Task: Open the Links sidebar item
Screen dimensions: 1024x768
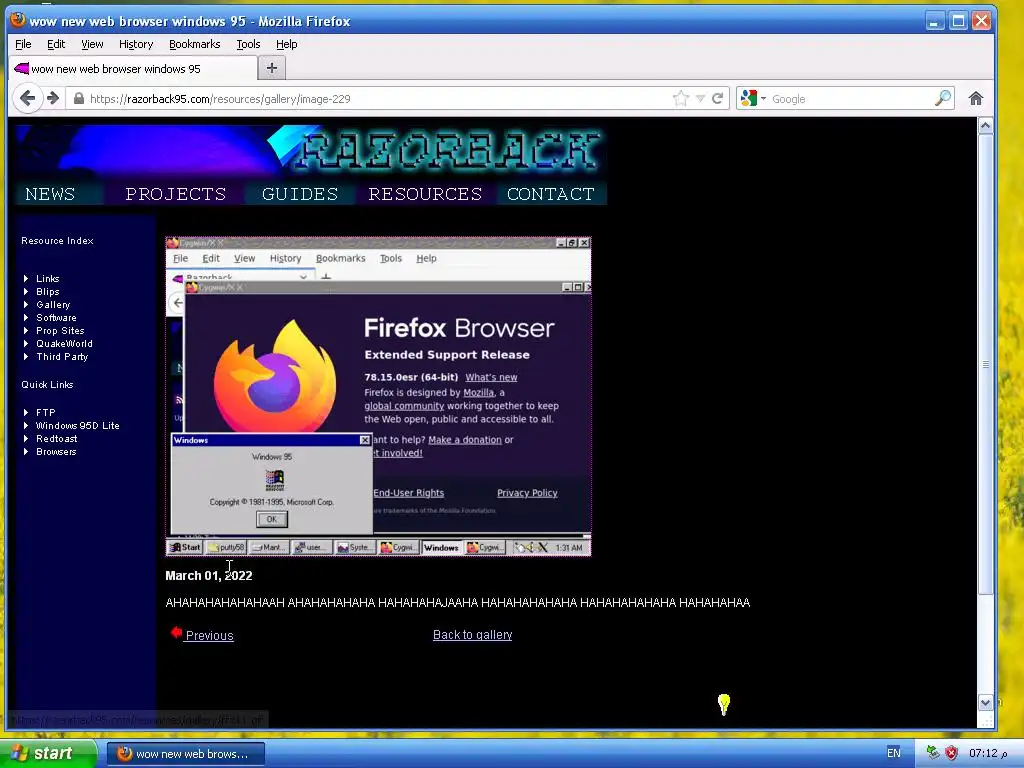Action: coord(48,278)
